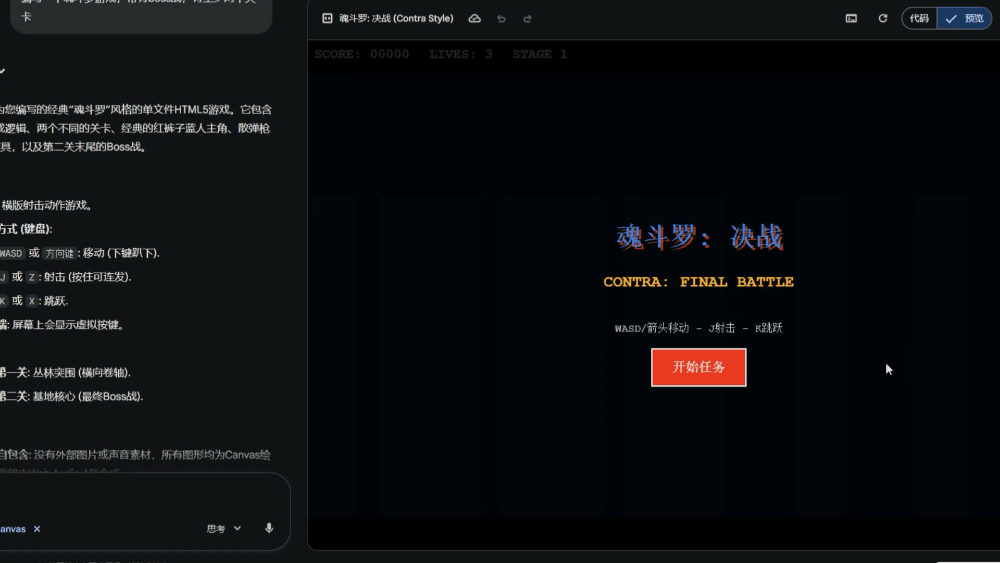This screenshot has height=563, width=1000.
Task: Reload the preview with refresh icon
Action: [883, 18]
